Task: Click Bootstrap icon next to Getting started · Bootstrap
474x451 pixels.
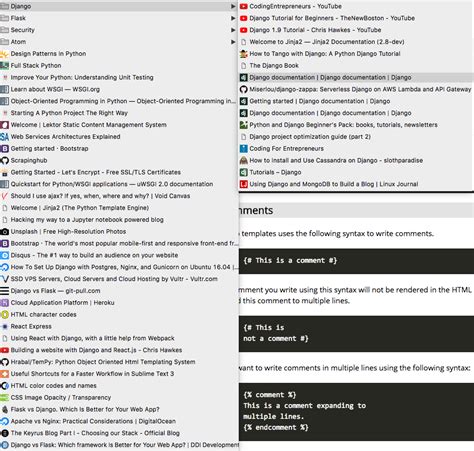Action: pyautogui.click(x=4, y=149)
